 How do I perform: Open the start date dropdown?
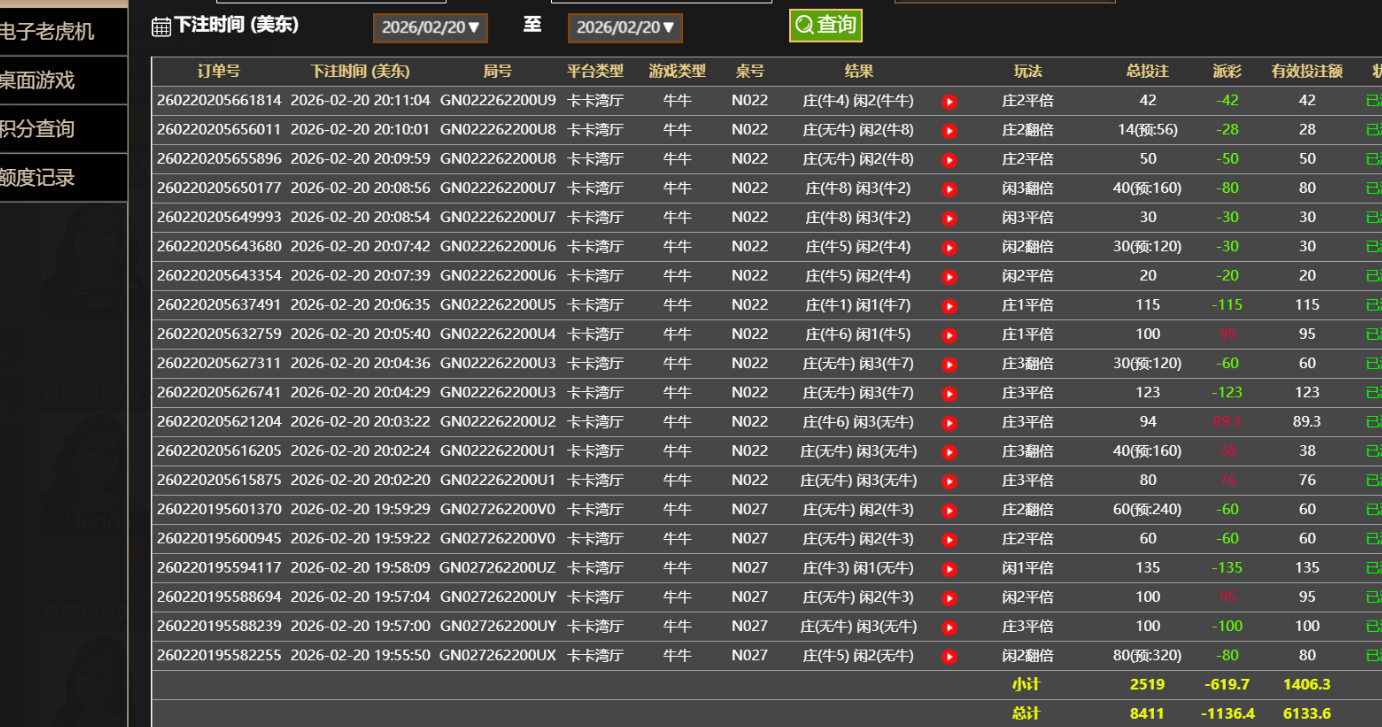click(430, 28)
